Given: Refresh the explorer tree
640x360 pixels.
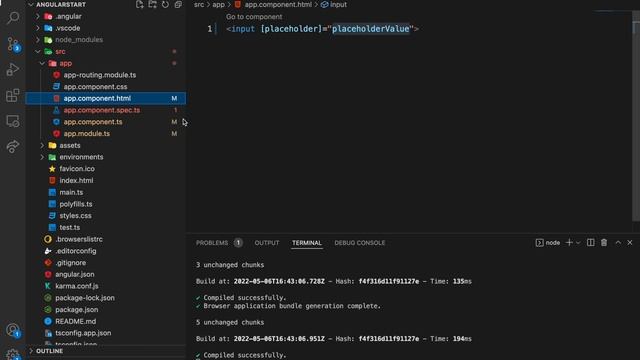Looking at the screenshot, I should [x=165, y=4].
